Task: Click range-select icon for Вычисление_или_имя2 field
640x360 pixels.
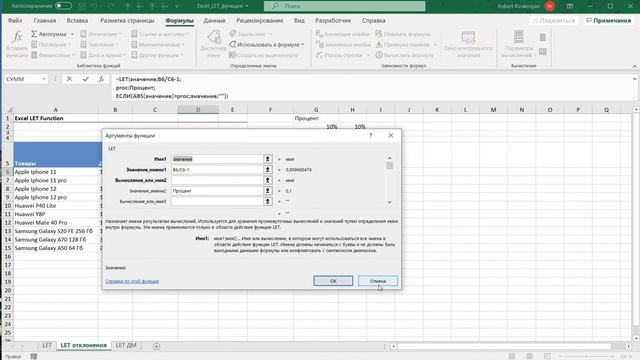Action: pos(268,180)
